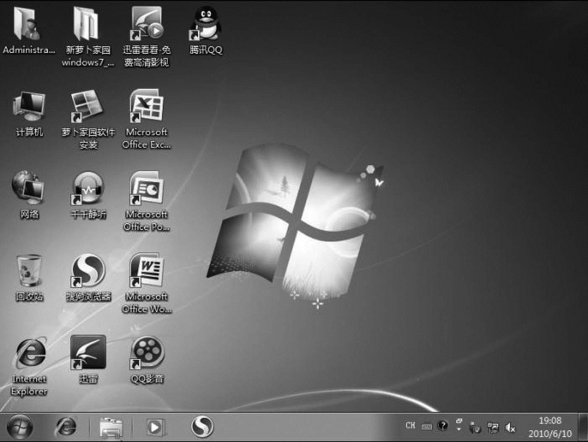Select the Microsoft Office PowerPoint shortcut

147,202
